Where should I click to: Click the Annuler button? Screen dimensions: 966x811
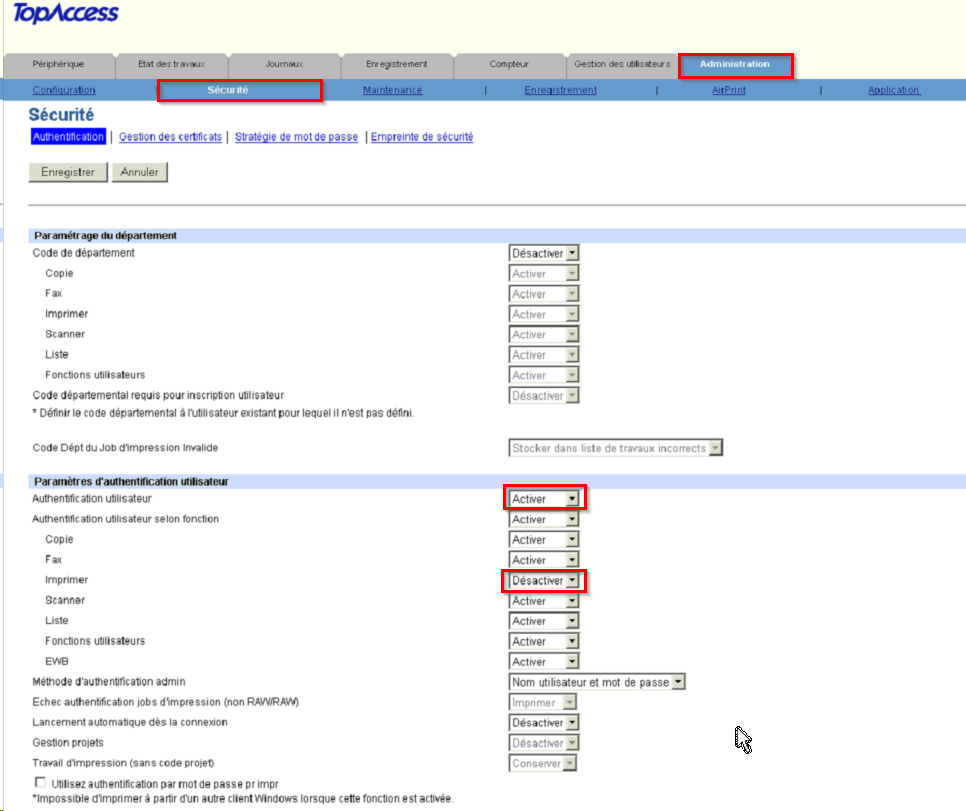tap(140, 172)
